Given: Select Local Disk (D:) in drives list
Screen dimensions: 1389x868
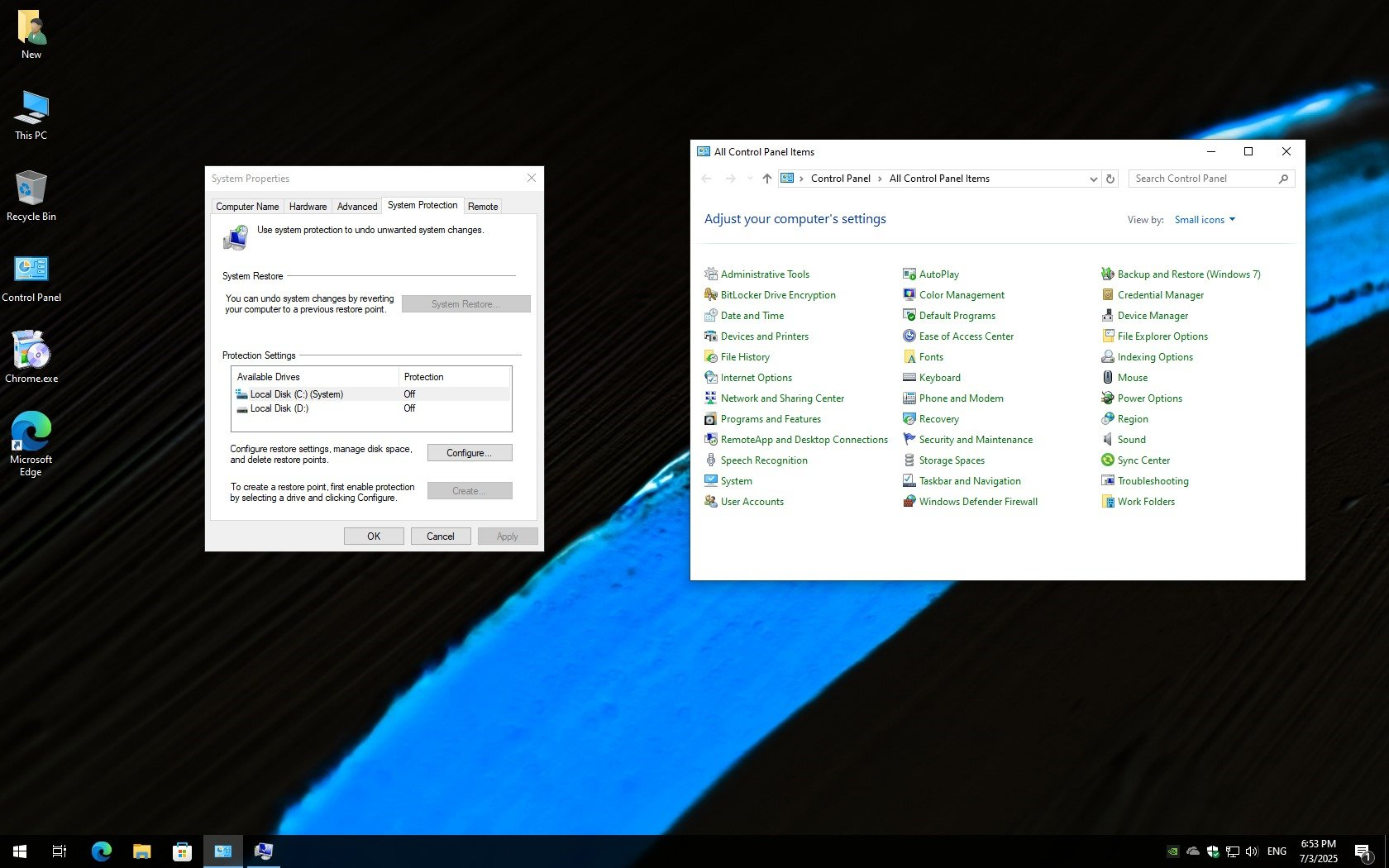Looking at the screenshot, I should click(x=279, y=408).
